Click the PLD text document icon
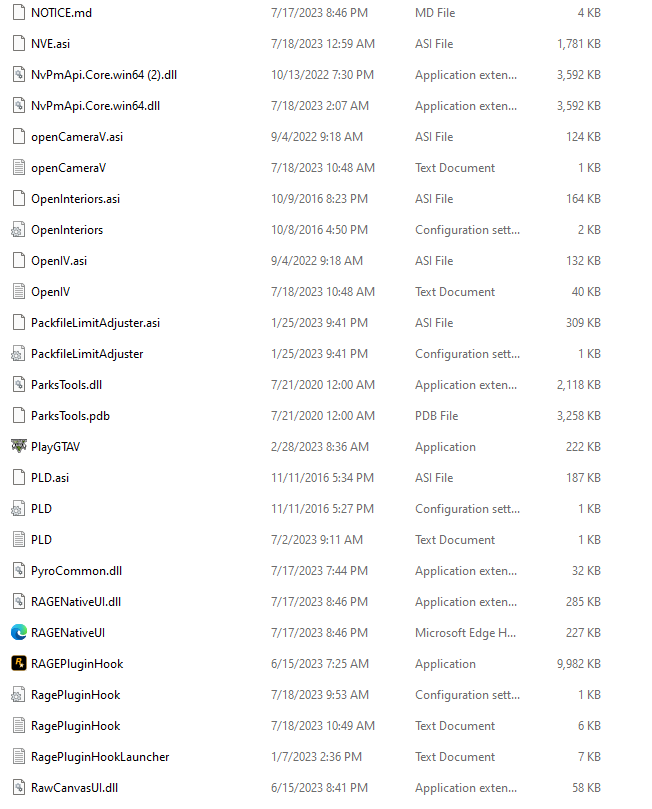The height and width of the screenshot is (809, 652). click(x=19, y=539)
